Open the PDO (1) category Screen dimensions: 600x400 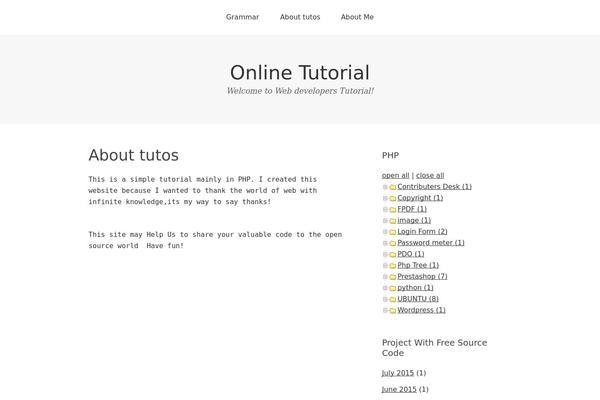click(411, 254)
